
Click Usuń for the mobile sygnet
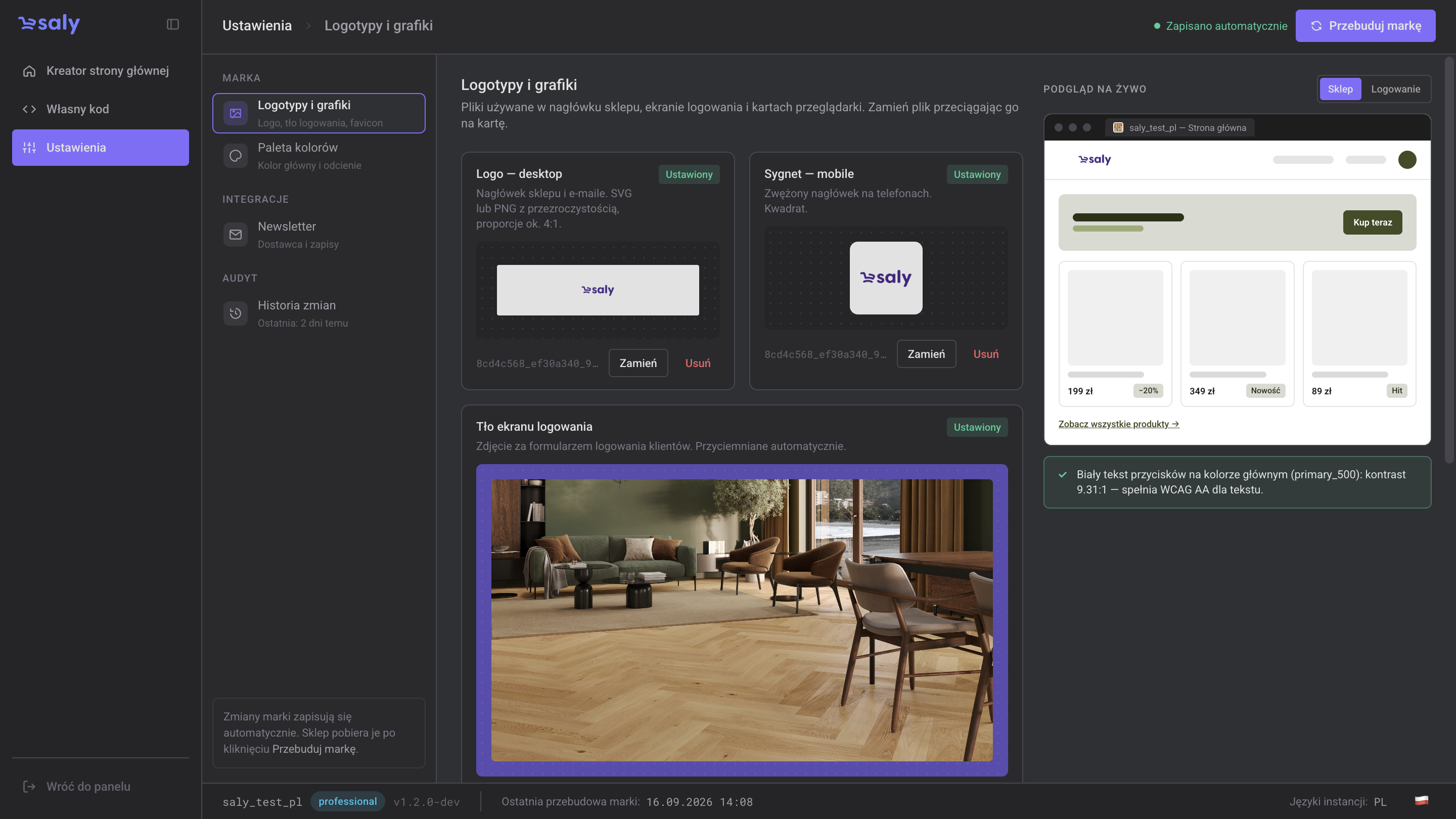[986, 354]
